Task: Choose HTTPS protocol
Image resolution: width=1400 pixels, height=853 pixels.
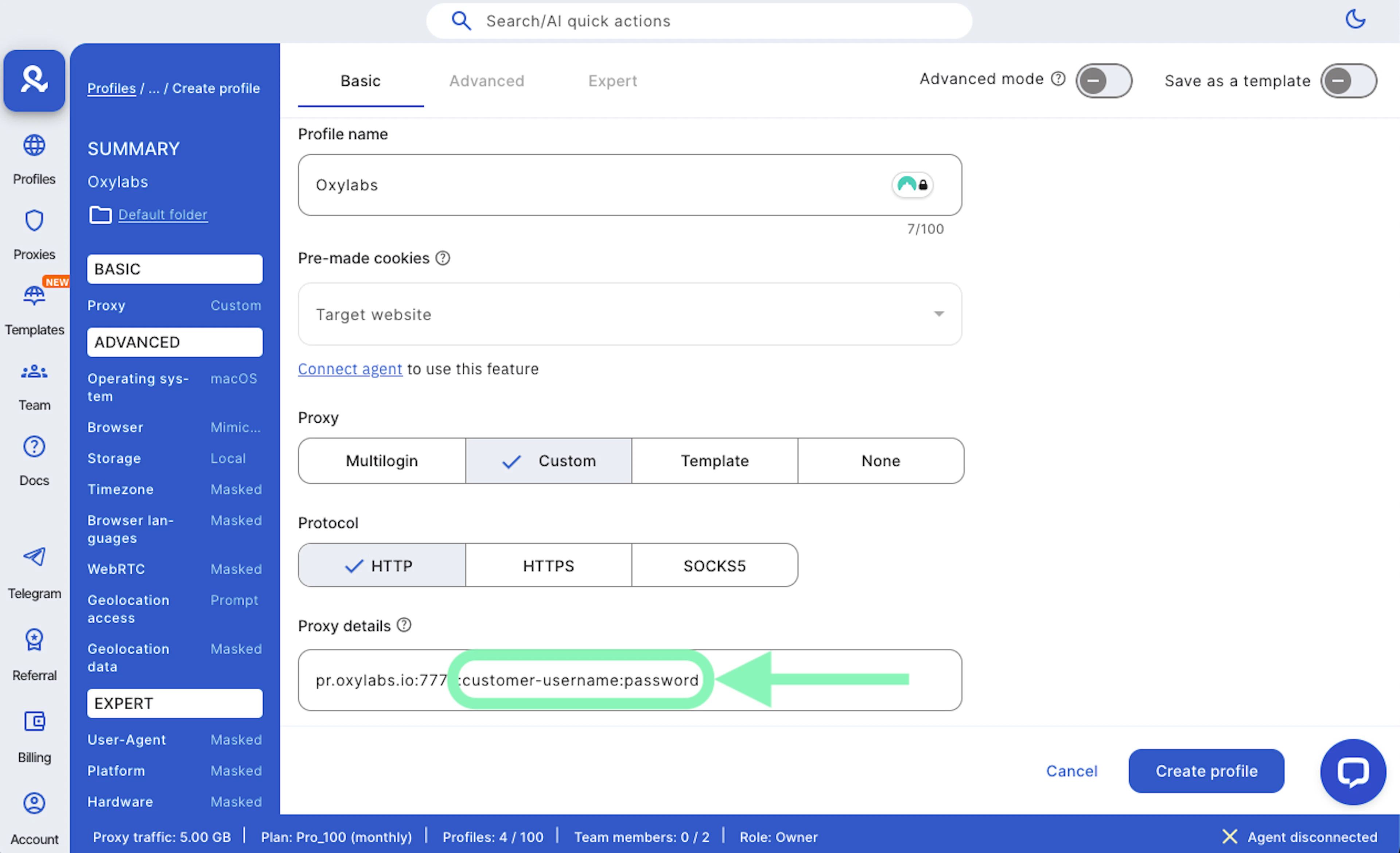Action: [x=548, y=566]
